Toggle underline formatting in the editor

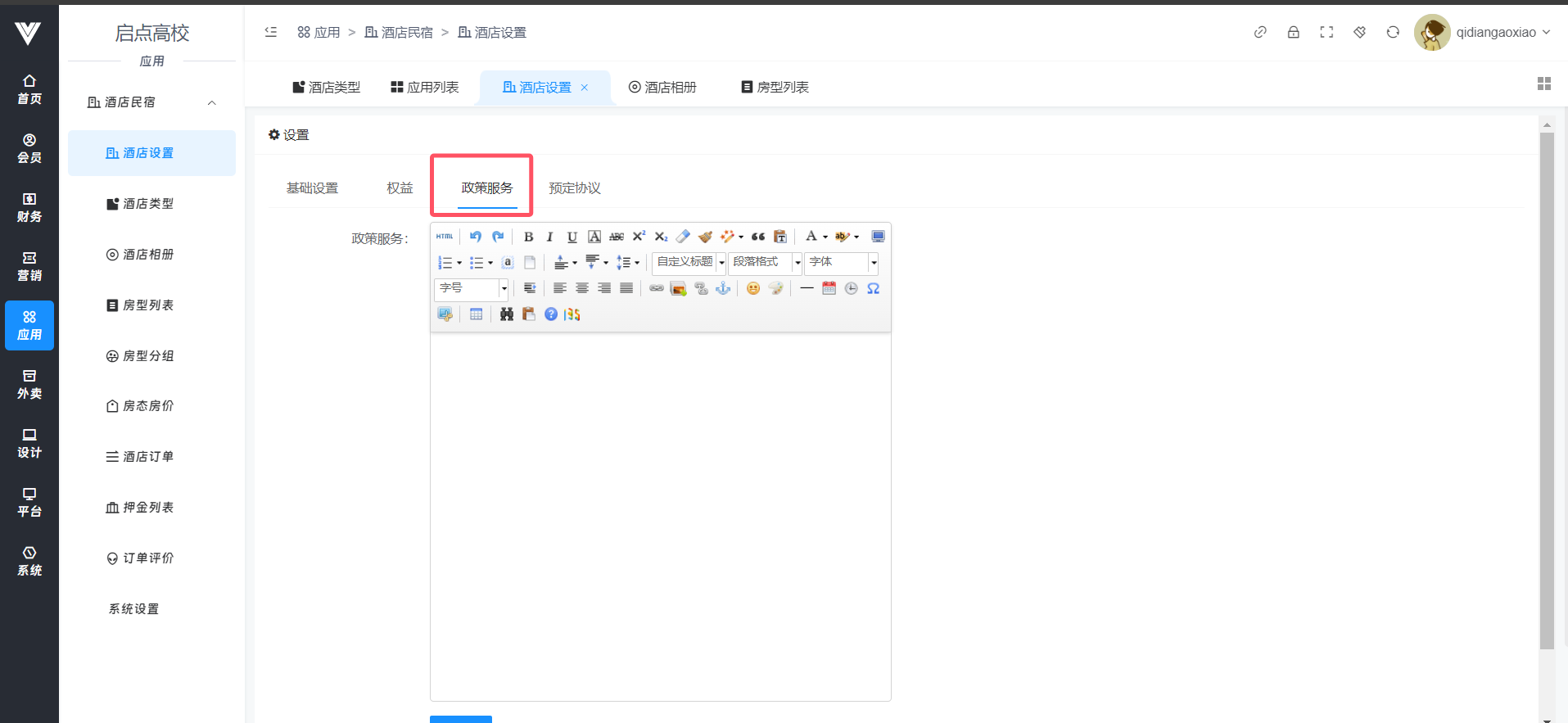click(x=572, y=237)
